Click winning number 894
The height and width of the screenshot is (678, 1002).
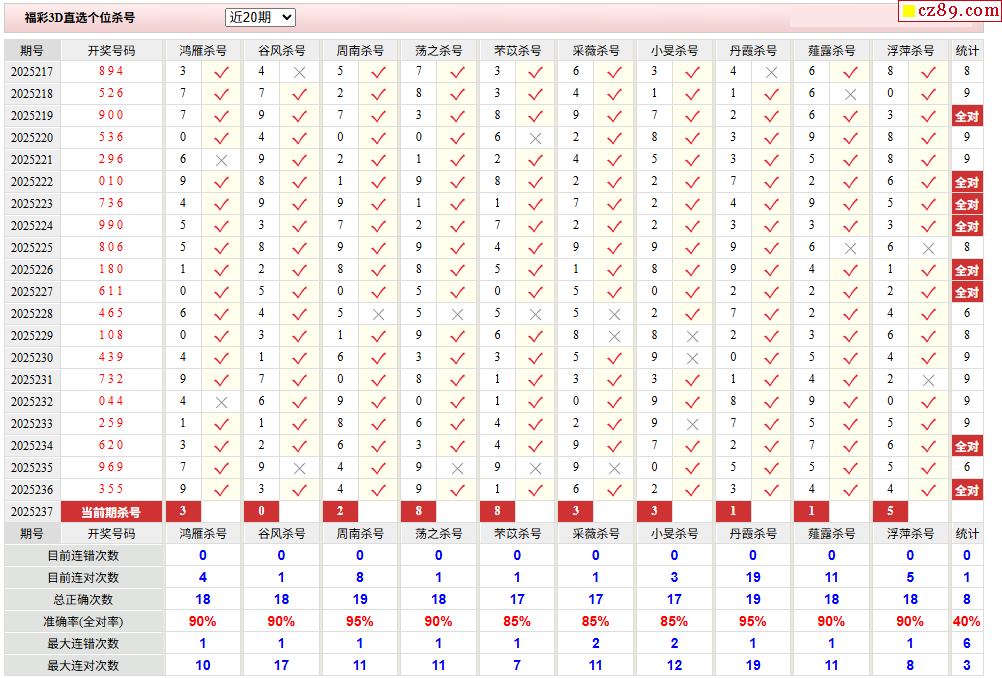pyautogui.click(x=111, y=71)
